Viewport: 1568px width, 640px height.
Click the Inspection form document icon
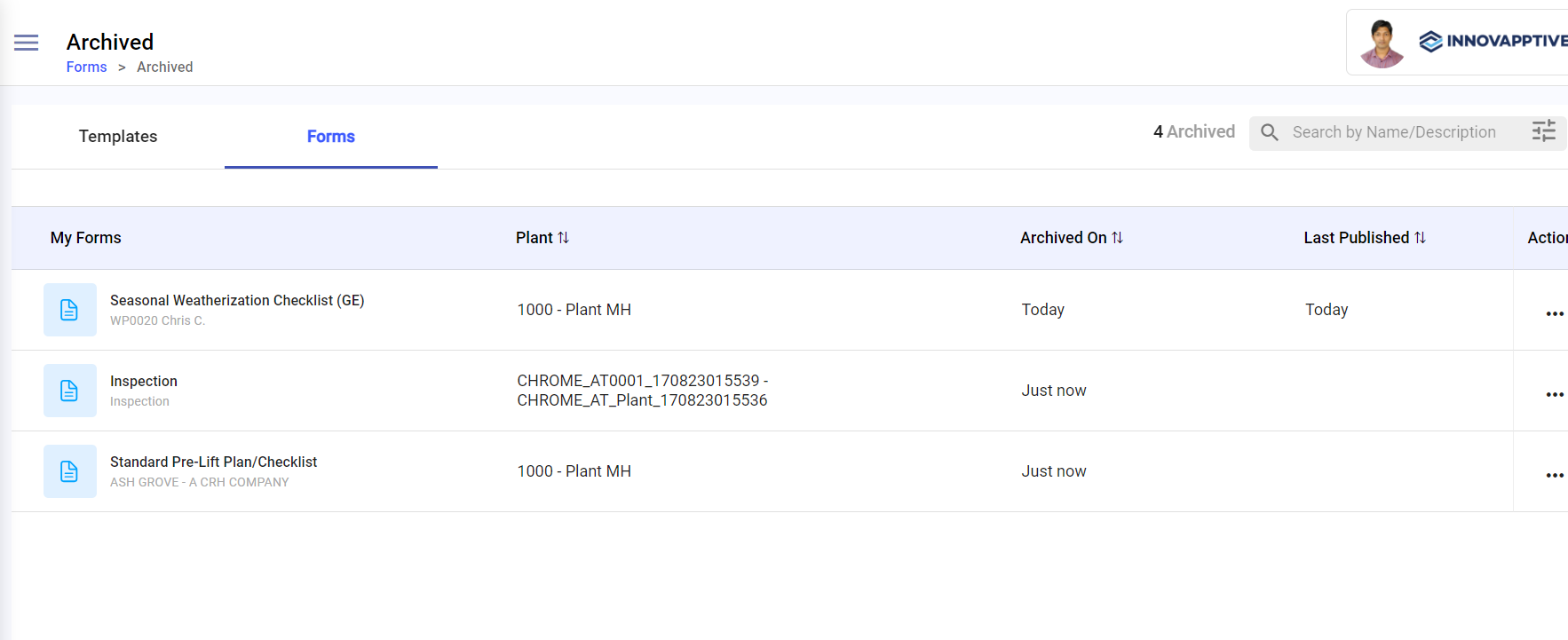(x=69, y=391)
